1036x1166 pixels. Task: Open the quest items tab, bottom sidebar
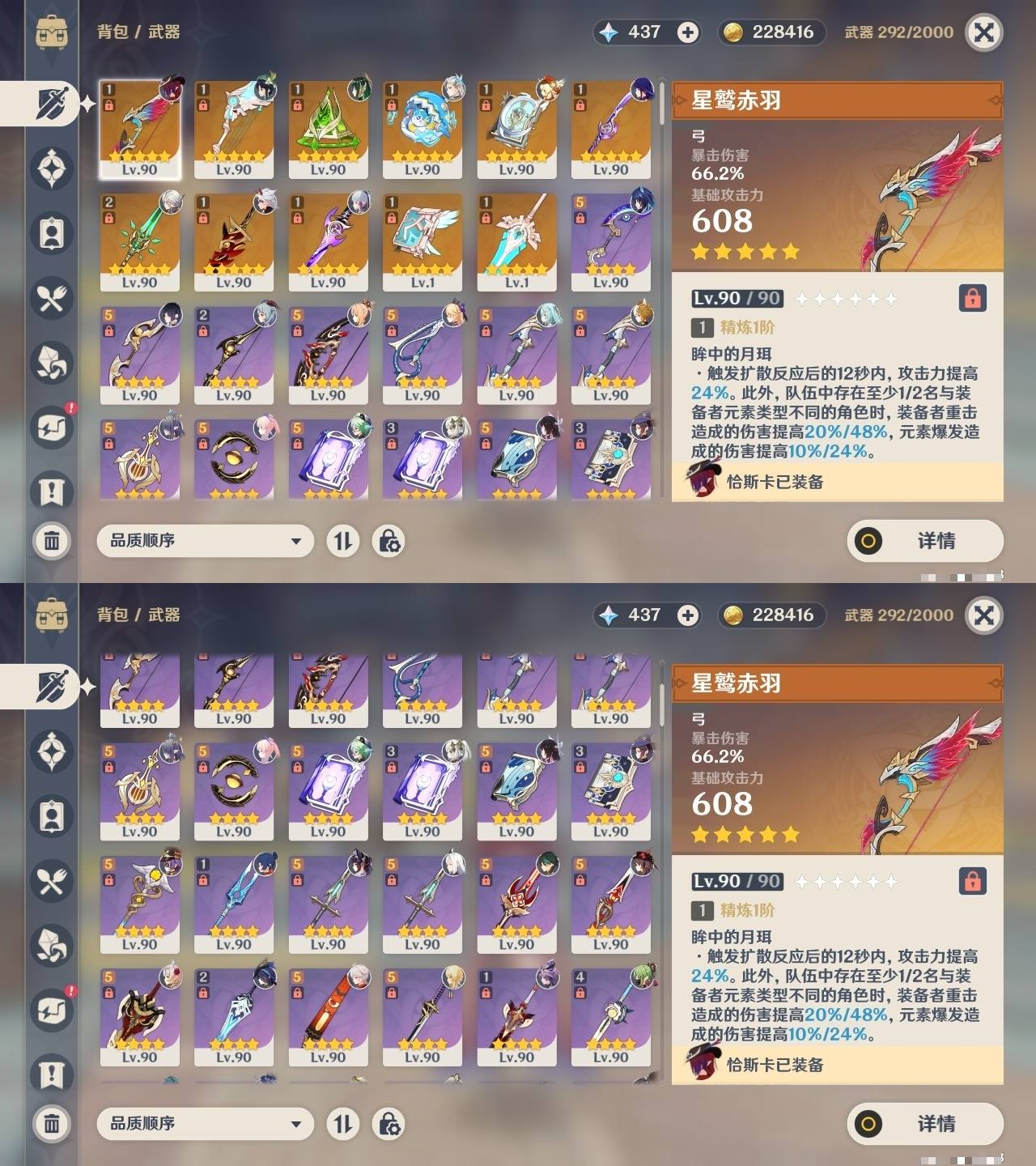pos(52,1075)
